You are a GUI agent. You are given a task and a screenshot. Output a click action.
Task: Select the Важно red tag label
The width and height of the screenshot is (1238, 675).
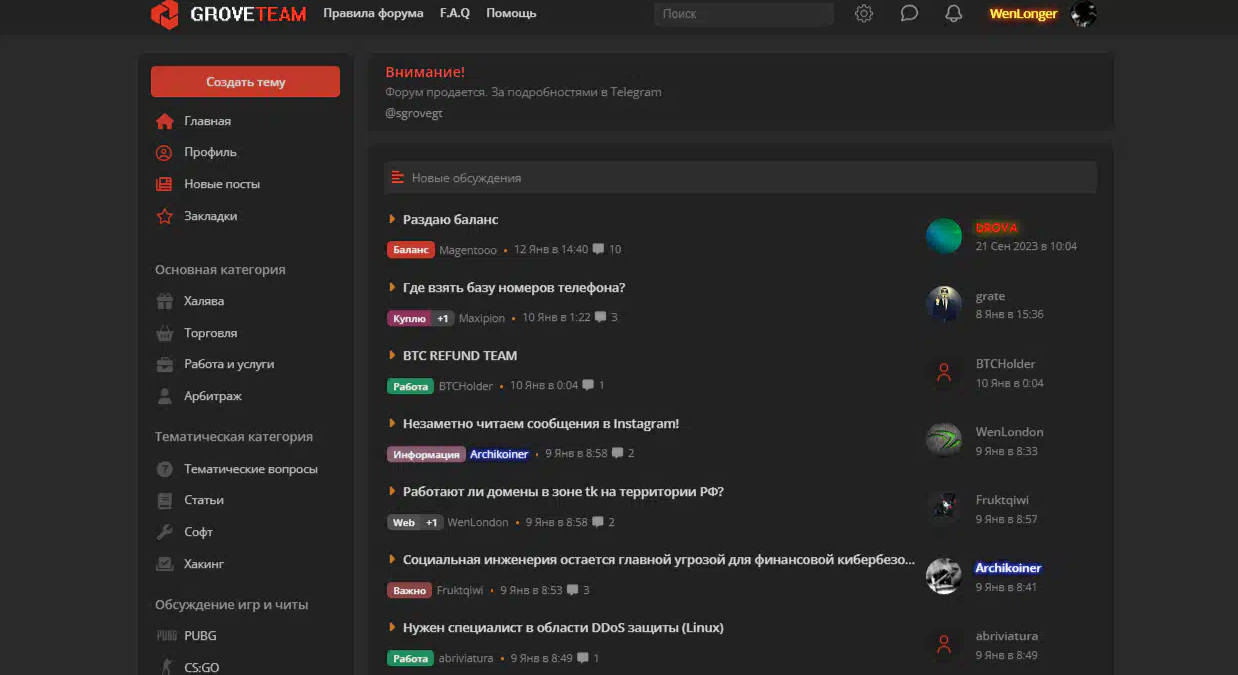409,590
